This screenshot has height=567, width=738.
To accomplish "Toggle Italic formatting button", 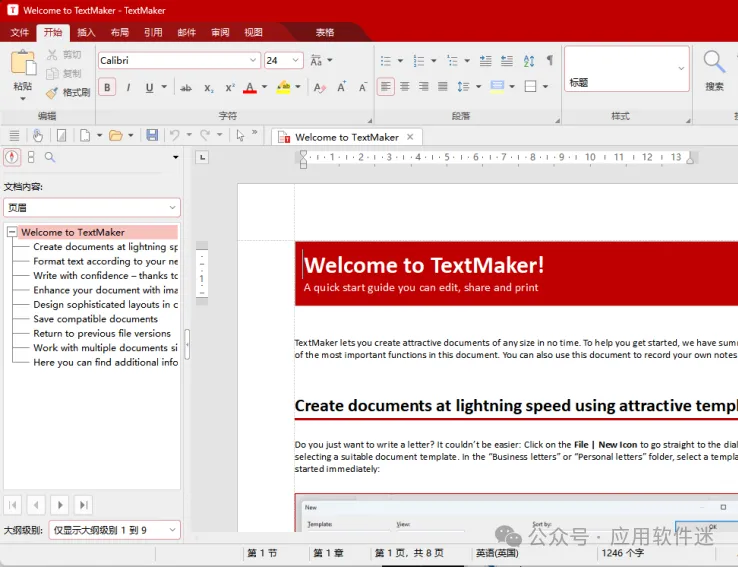I will tap(128, 88).
